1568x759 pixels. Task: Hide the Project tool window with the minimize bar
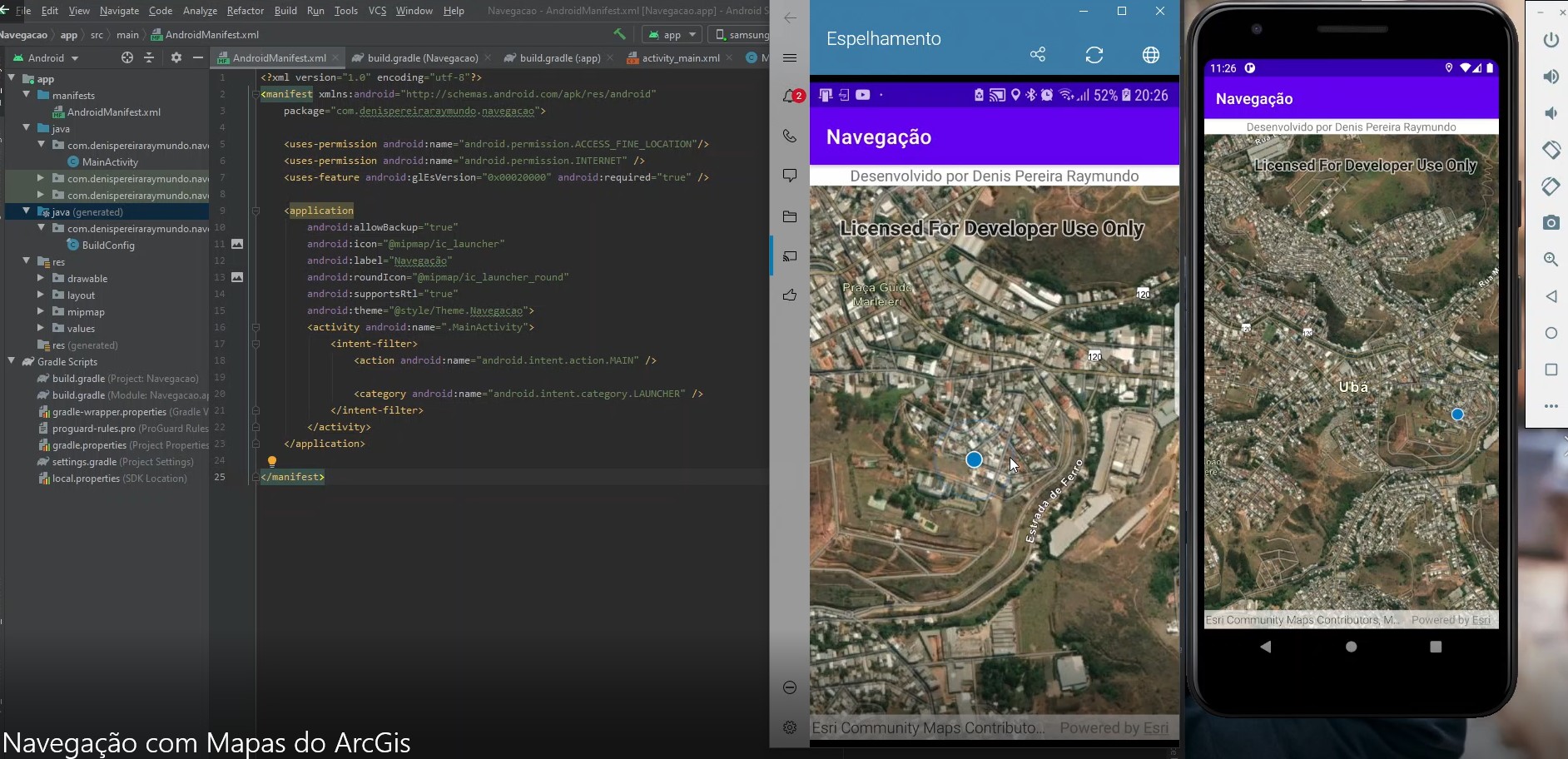[x=198, y=58]
